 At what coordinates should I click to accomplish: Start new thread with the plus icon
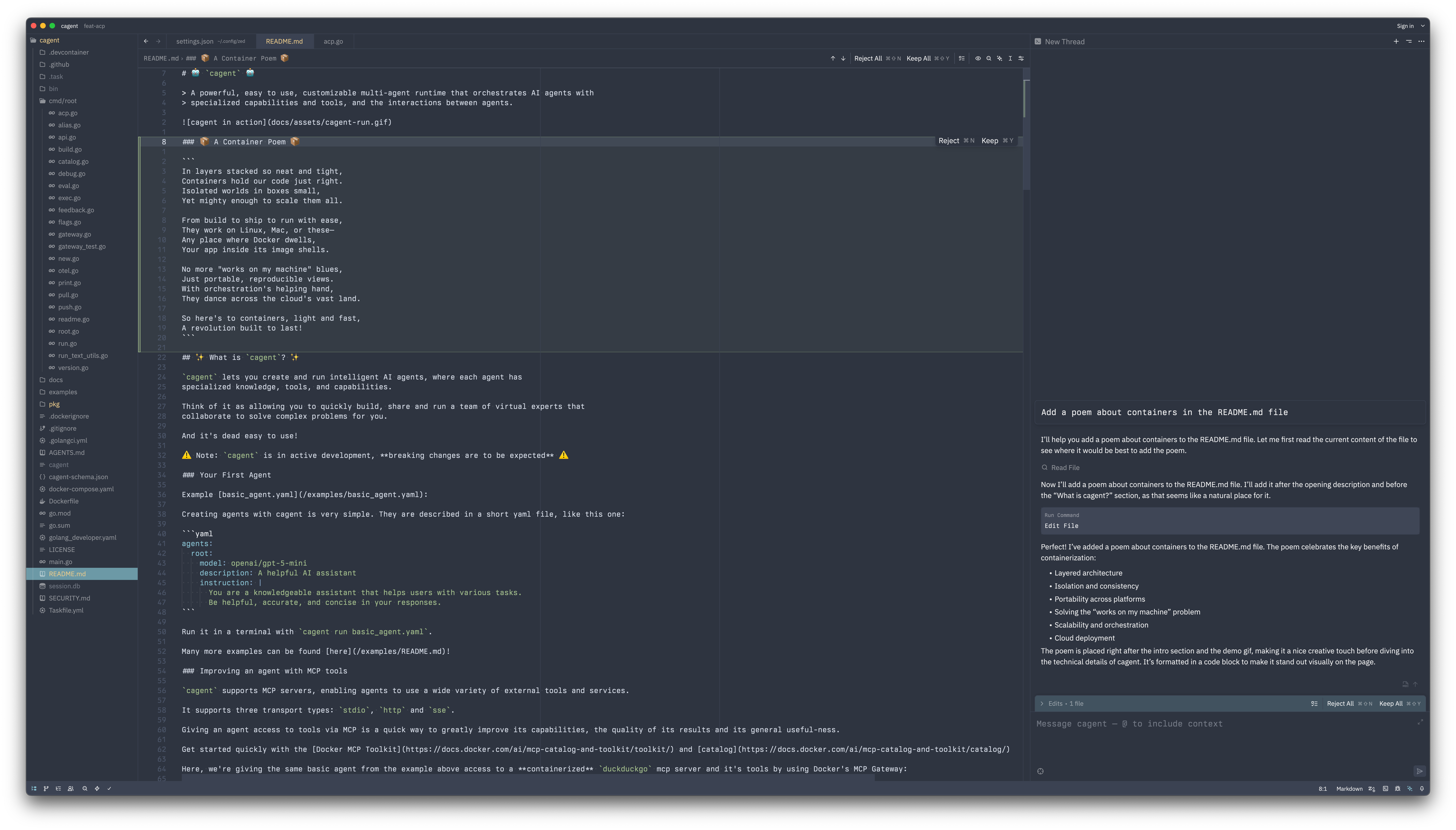(1396, 42)
